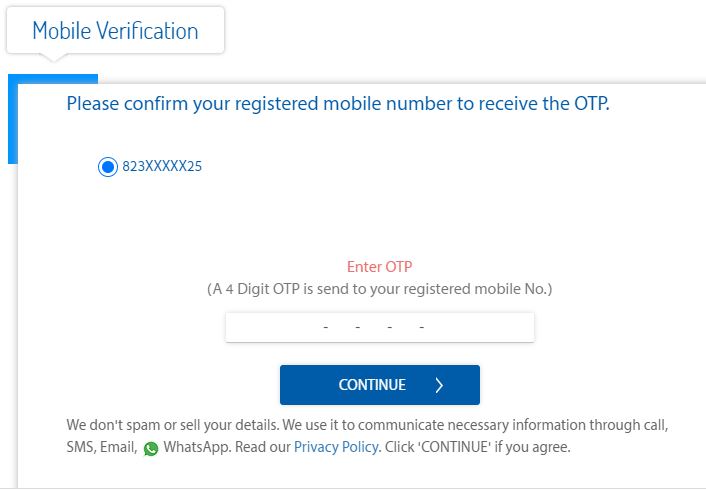Click the right chevron arrow on CONTINUE
This screenshot has width=706, height=491.
[x=439, y=385]
